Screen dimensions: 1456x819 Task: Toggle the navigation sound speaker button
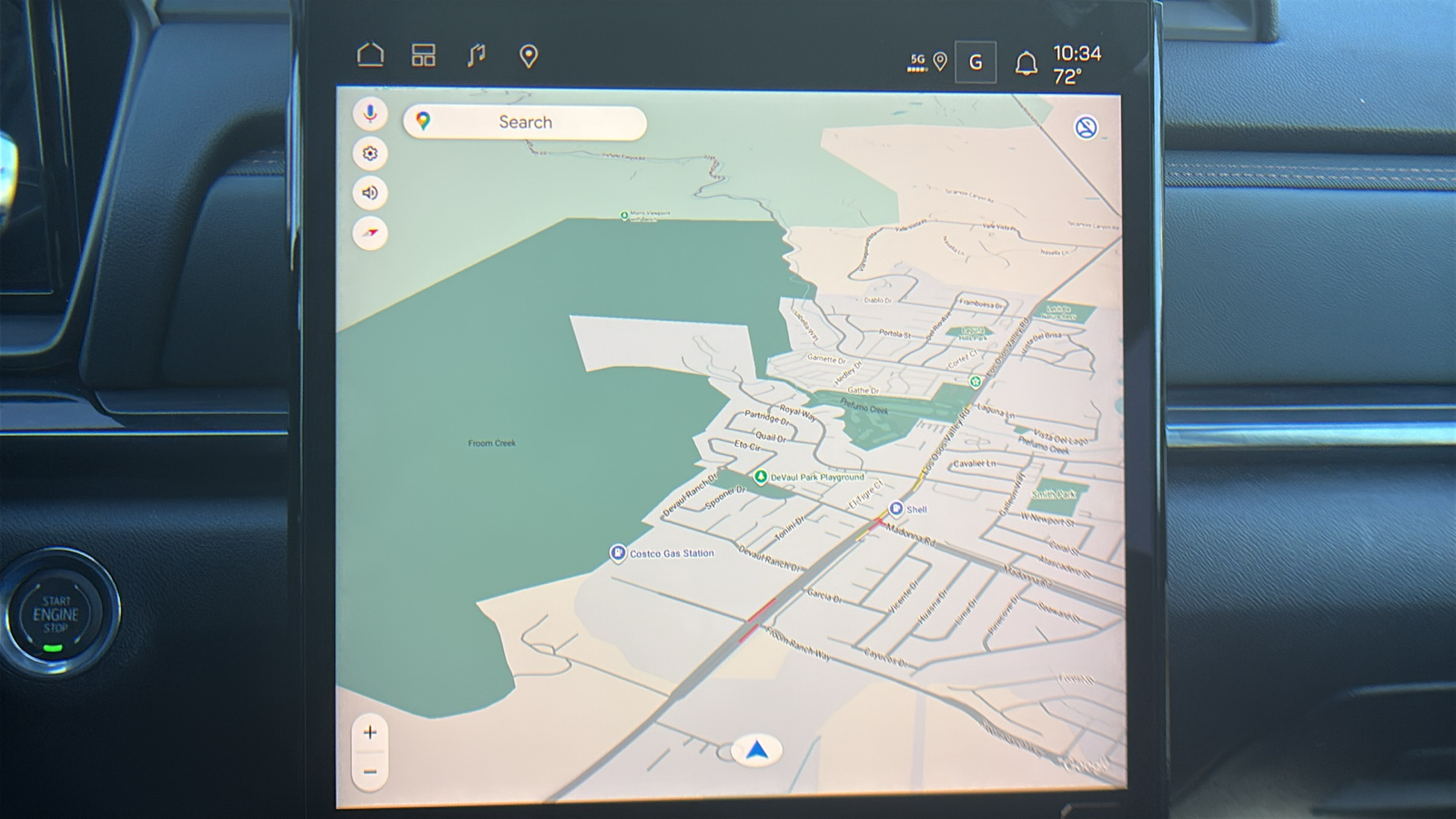pos(369,193)
